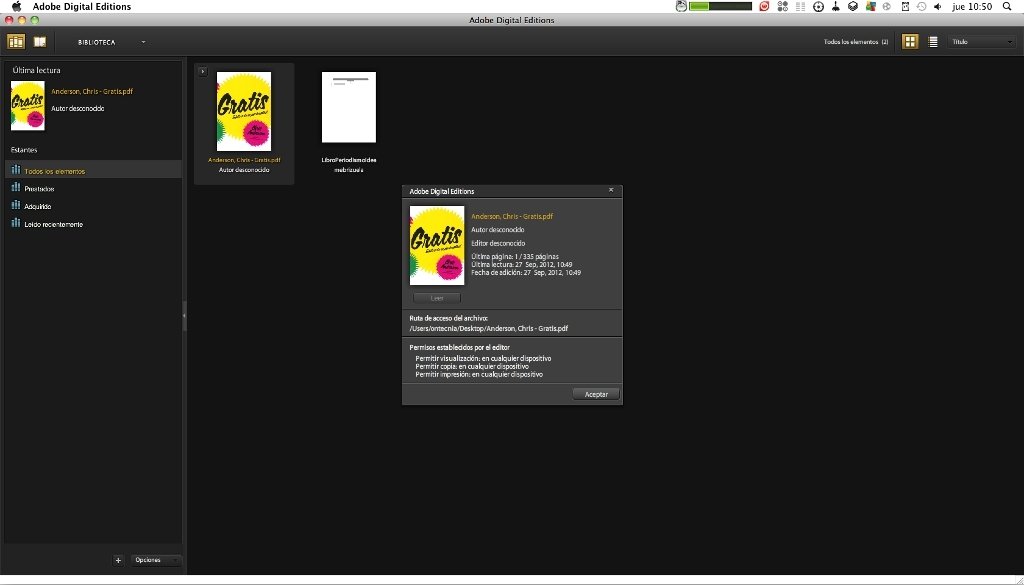
Task: Add a new shelf with the plus button
Action: click(x=118, y=560)
